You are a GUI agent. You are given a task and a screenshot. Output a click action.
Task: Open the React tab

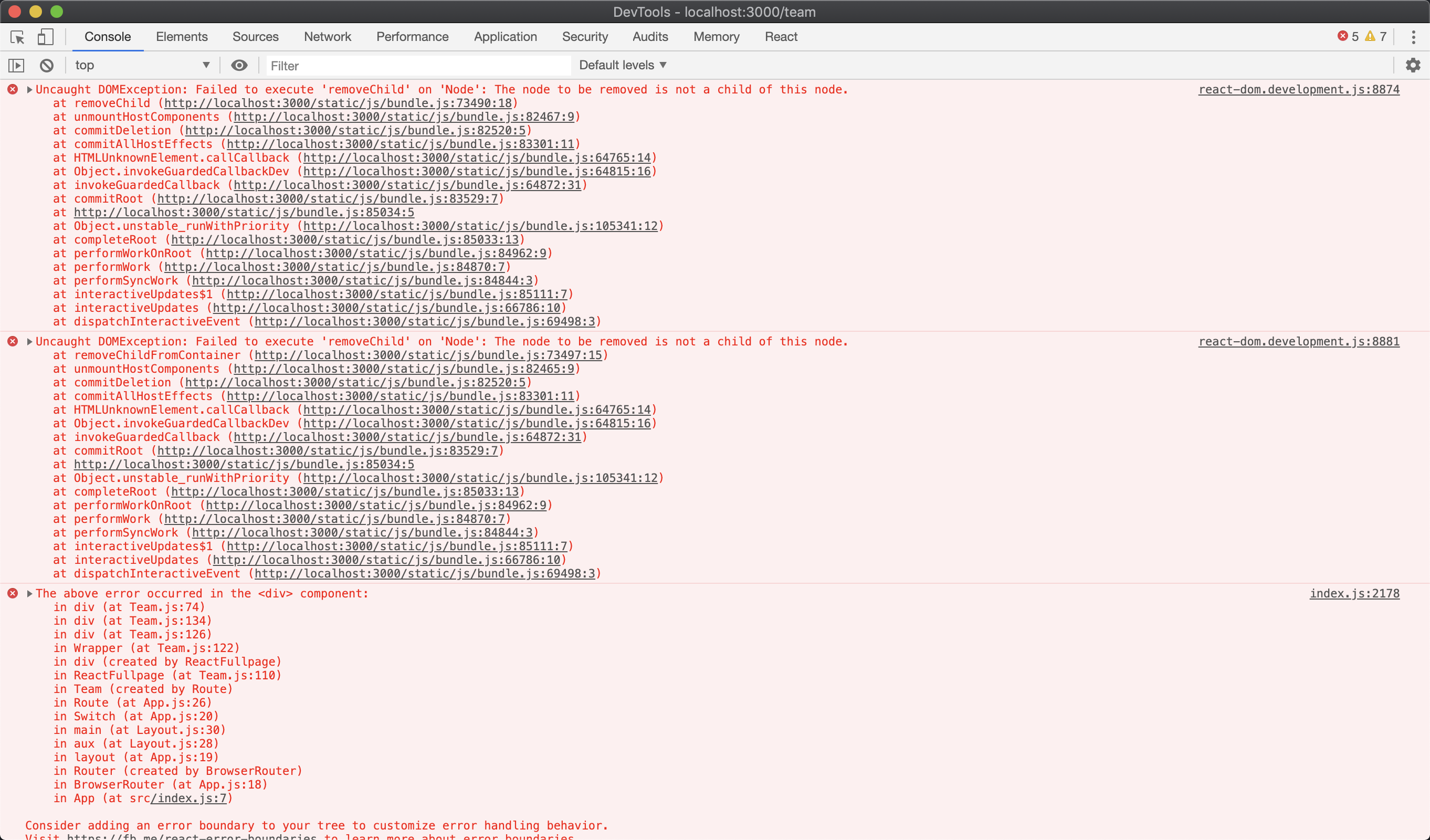click(781, 36)
